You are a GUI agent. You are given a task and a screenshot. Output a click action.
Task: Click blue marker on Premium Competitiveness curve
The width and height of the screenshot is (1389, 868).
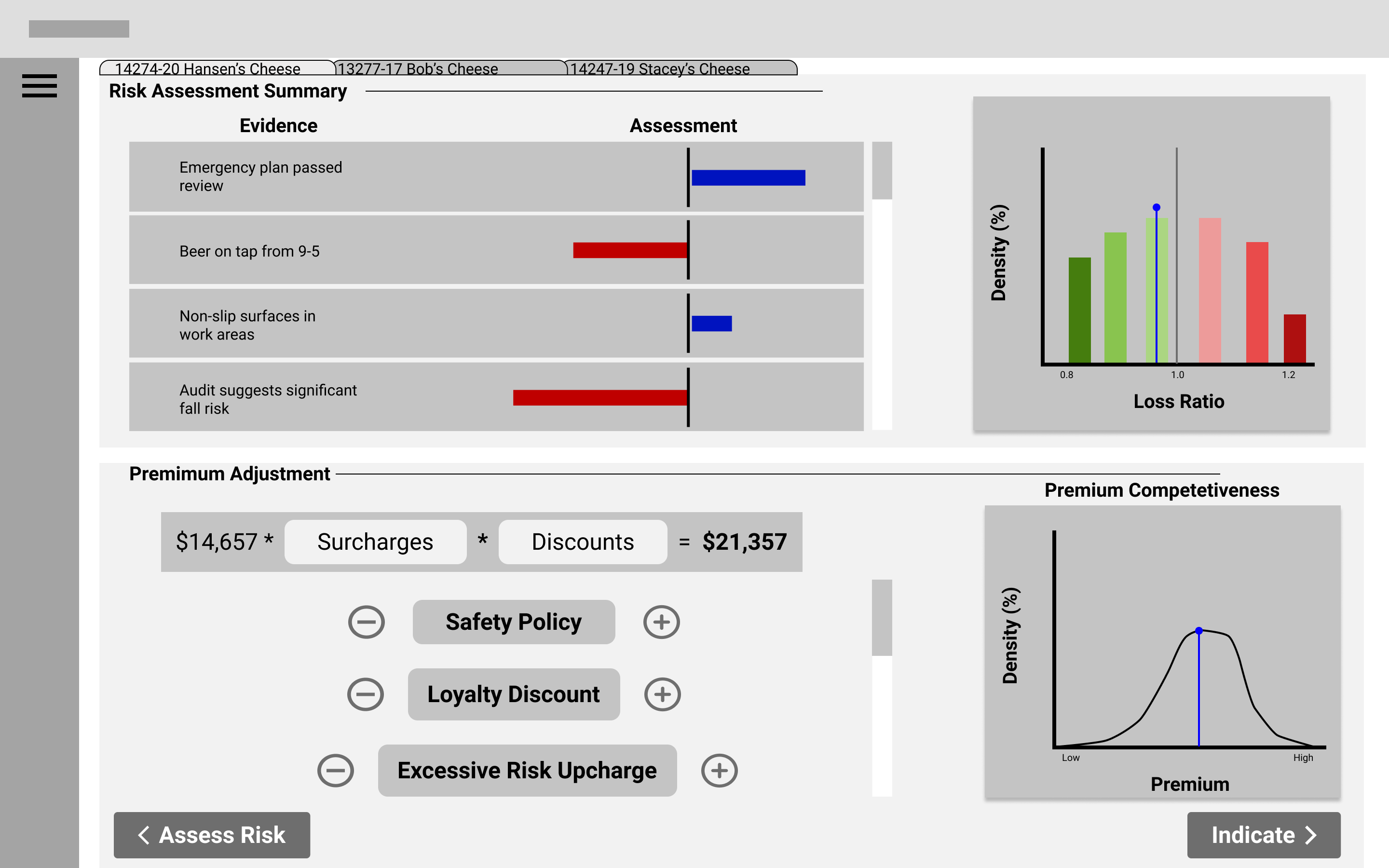pyautogui.click(x=1199, y=630)
